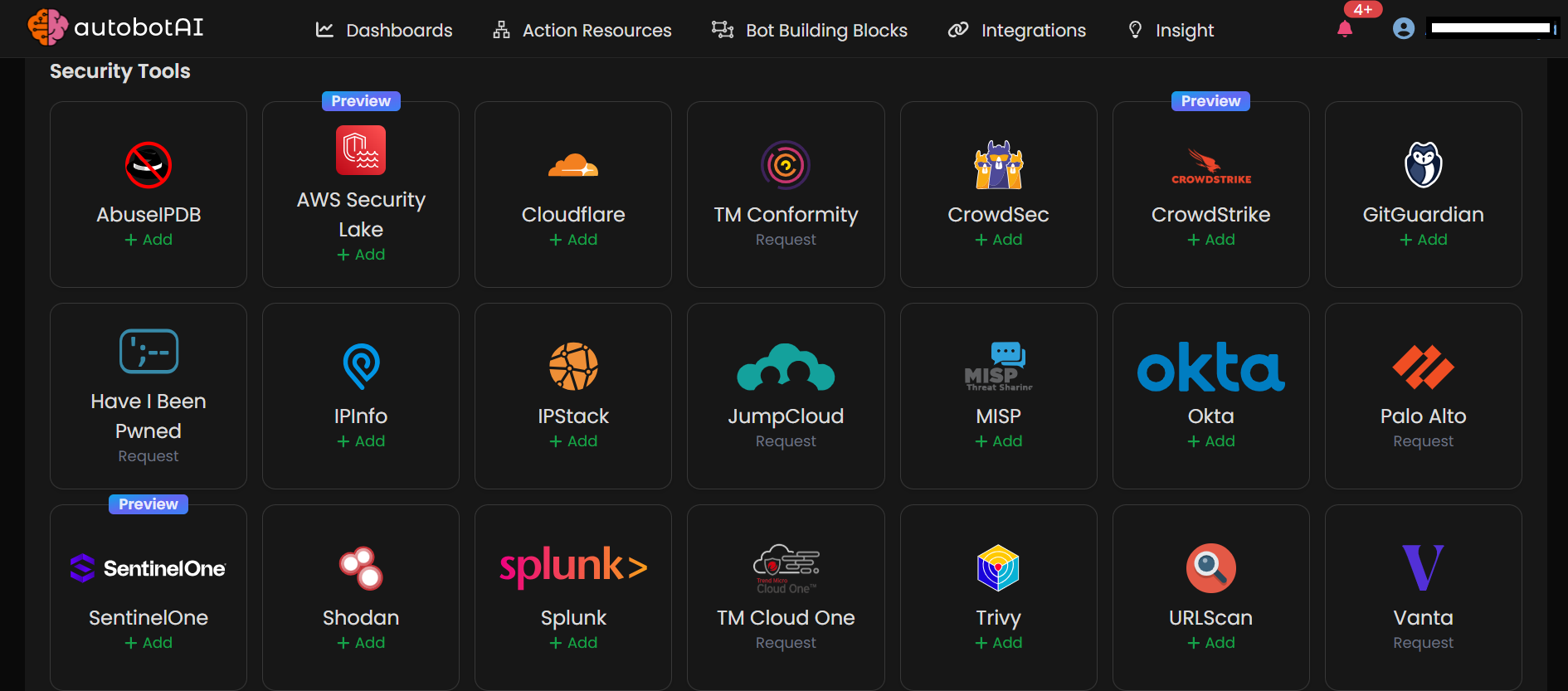Add the Trivy integration
This screenshot has width=1568, height=691.
998,643
